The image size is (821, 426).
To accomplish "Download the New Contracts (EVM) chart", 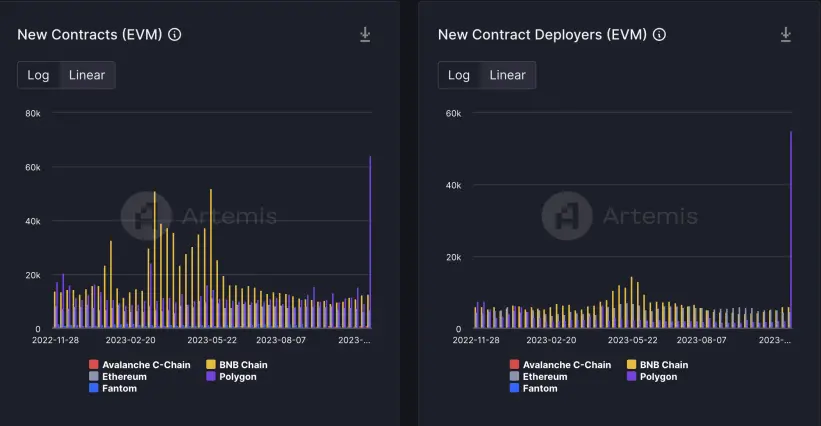I will tap(365, 35).
